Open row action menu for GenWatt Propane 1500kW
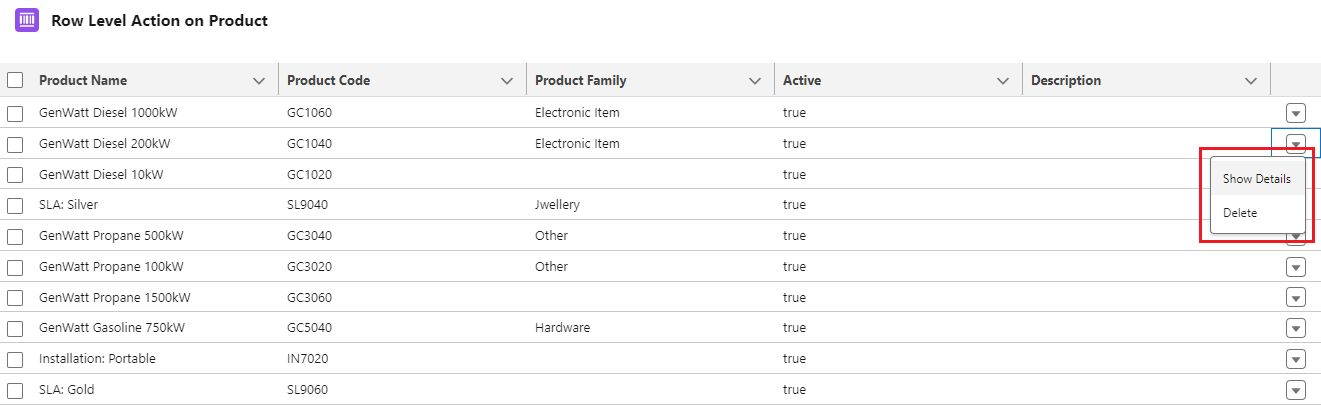 pyautogui.click(x=1296, y=298)
